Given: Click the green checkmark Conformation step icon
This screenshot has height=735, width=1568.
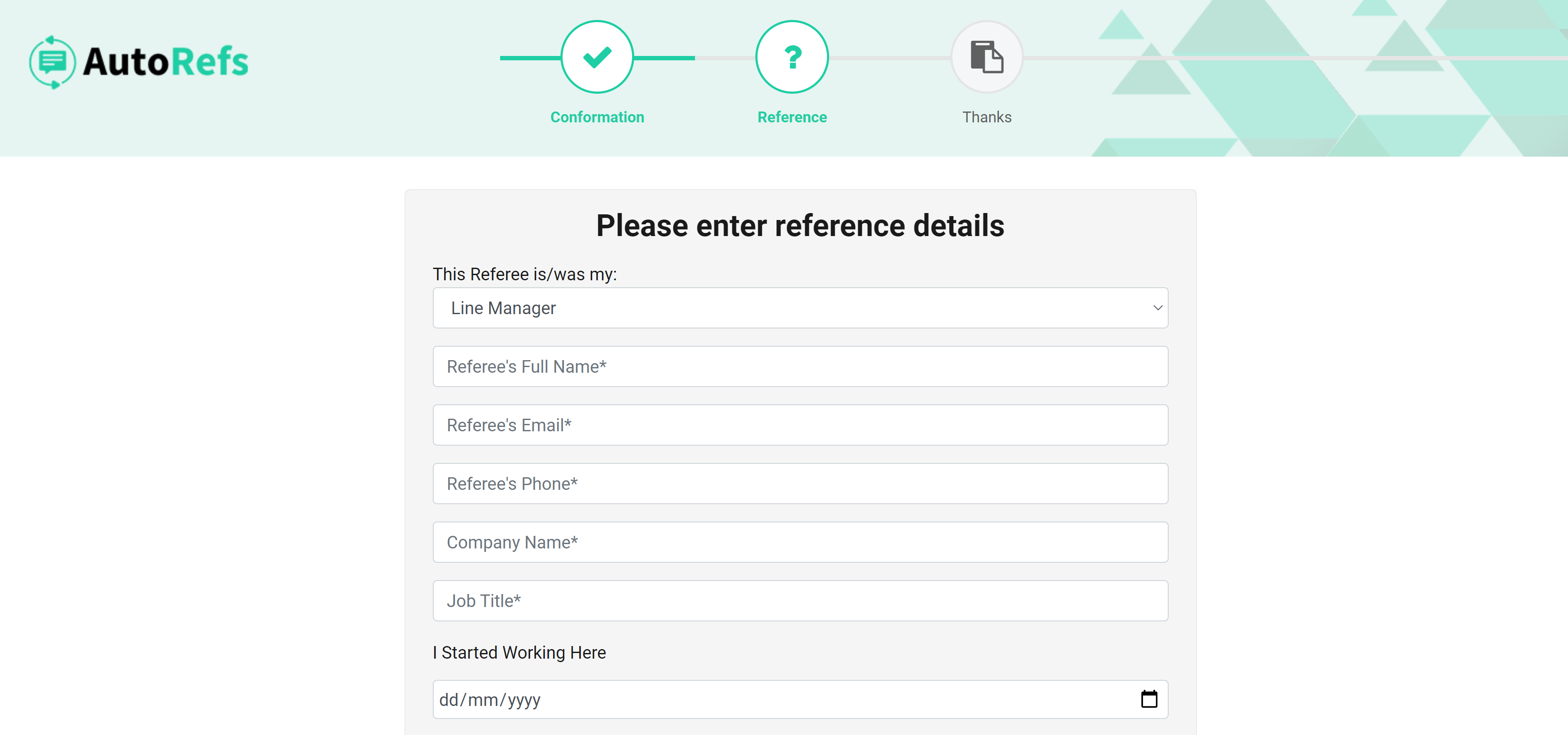Looking at the screenshot, I should click(x=596, y=57).
